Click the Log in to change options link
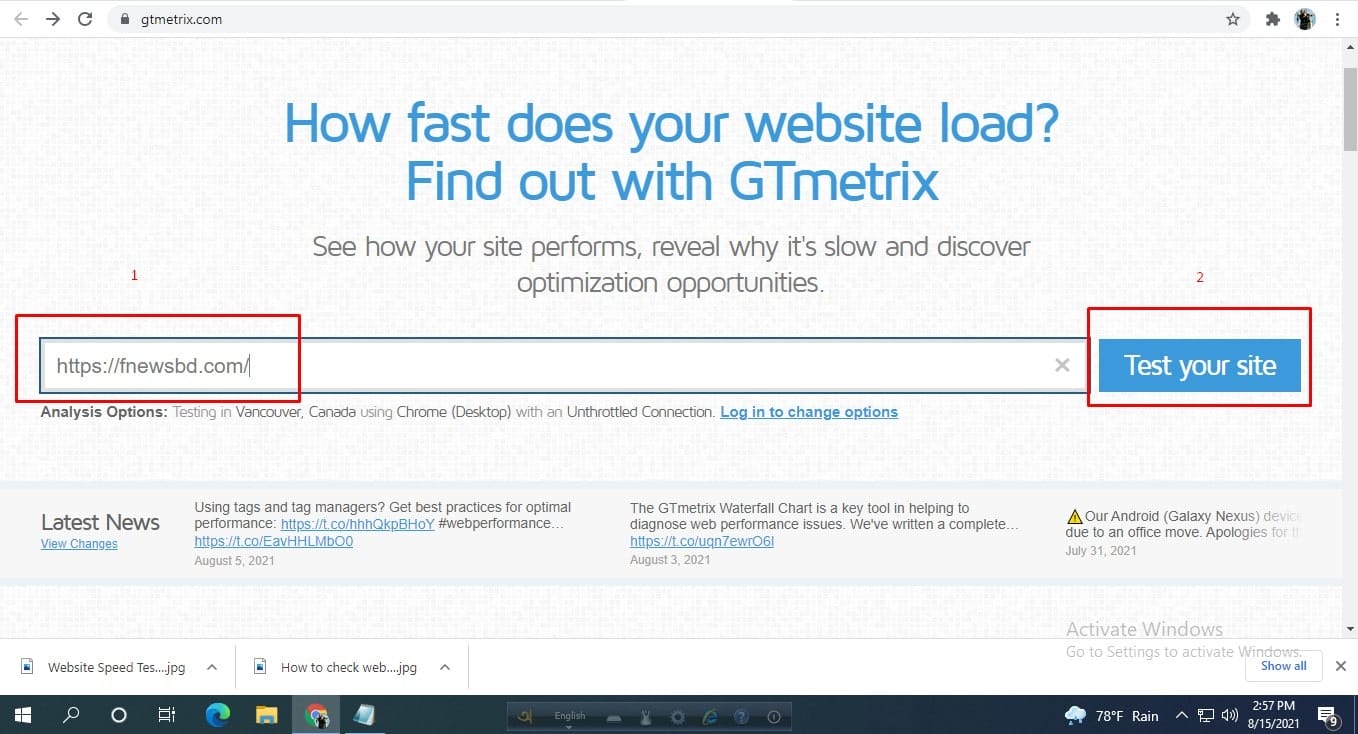The height and width of the screenshot is (734, 1358). click(809, 412)
